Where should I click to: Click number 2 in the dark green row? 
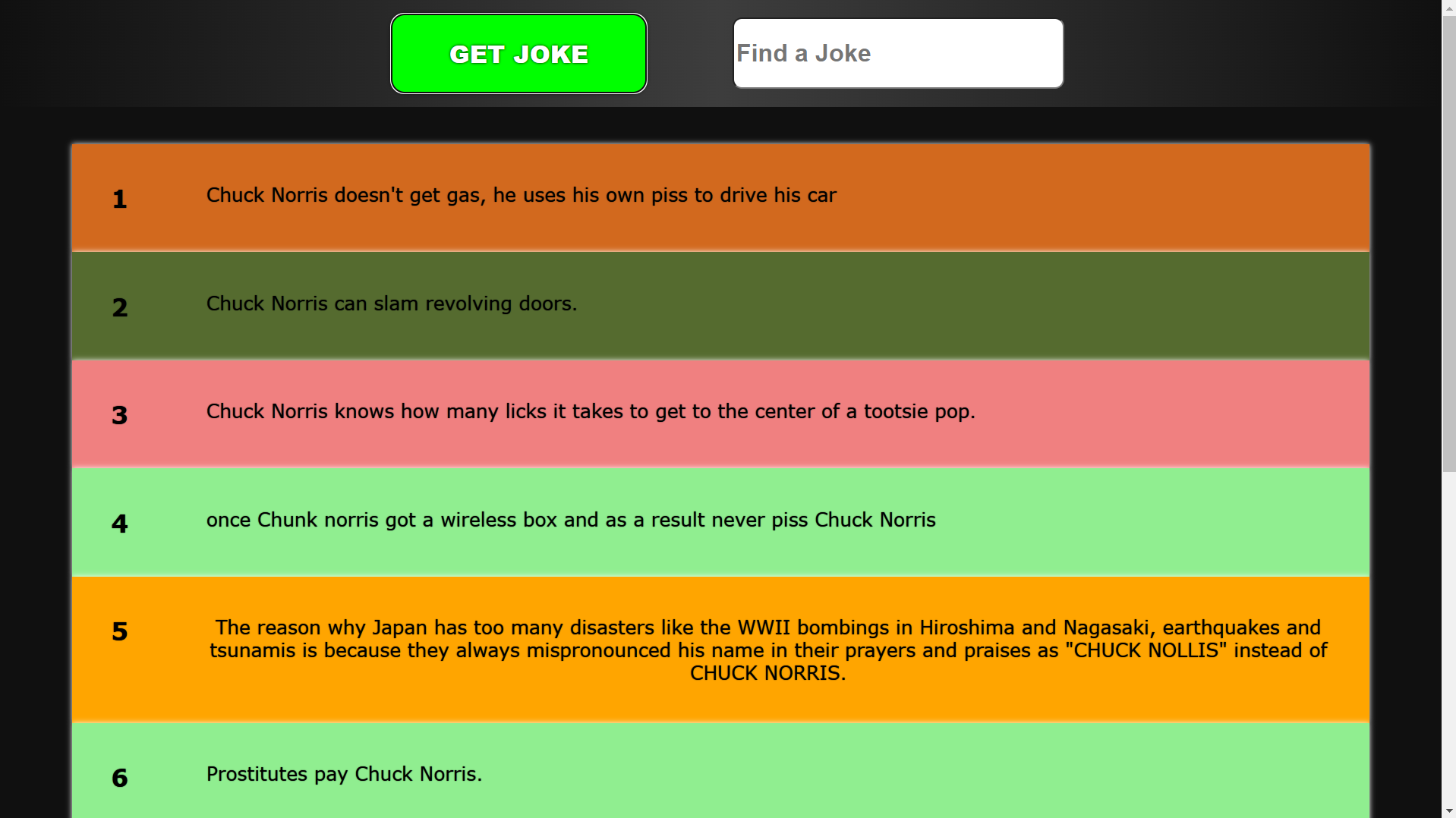pyautogui.click(x=119, y=307)
